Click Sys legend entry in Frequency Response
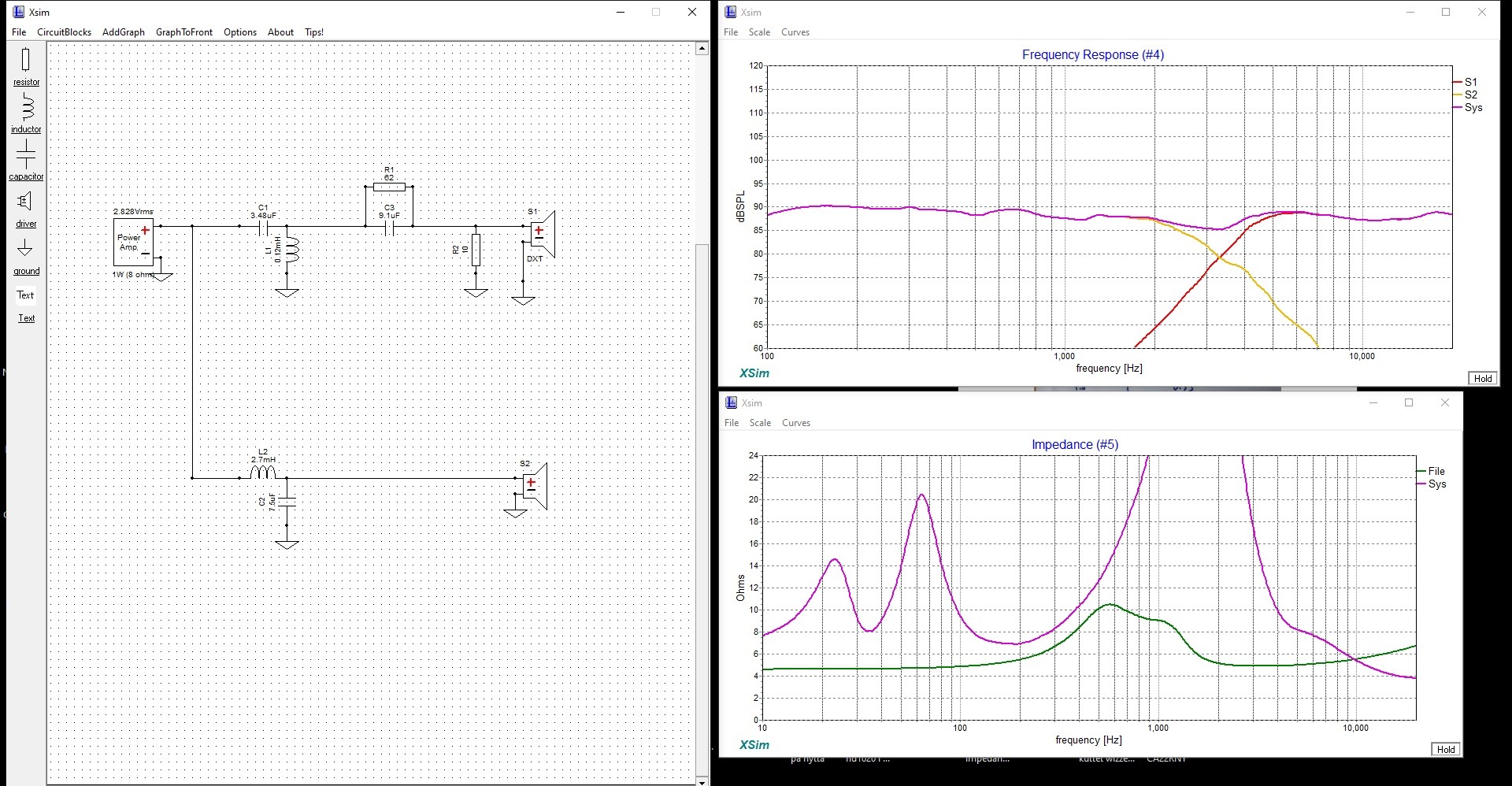The image size is (1512, 786). tap(1468, 107)
